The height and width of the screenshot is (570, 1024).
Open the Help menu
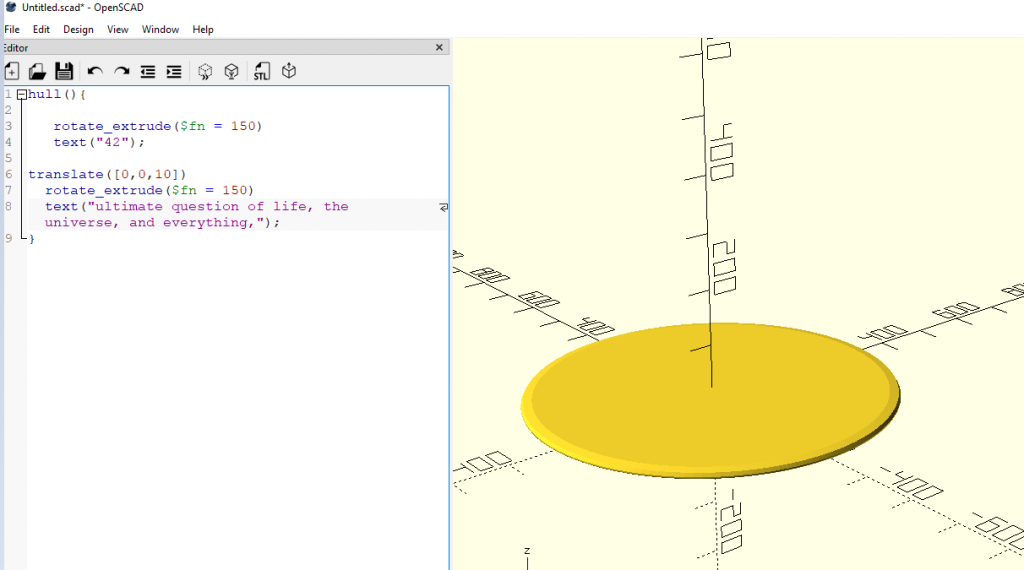[203, 29]
